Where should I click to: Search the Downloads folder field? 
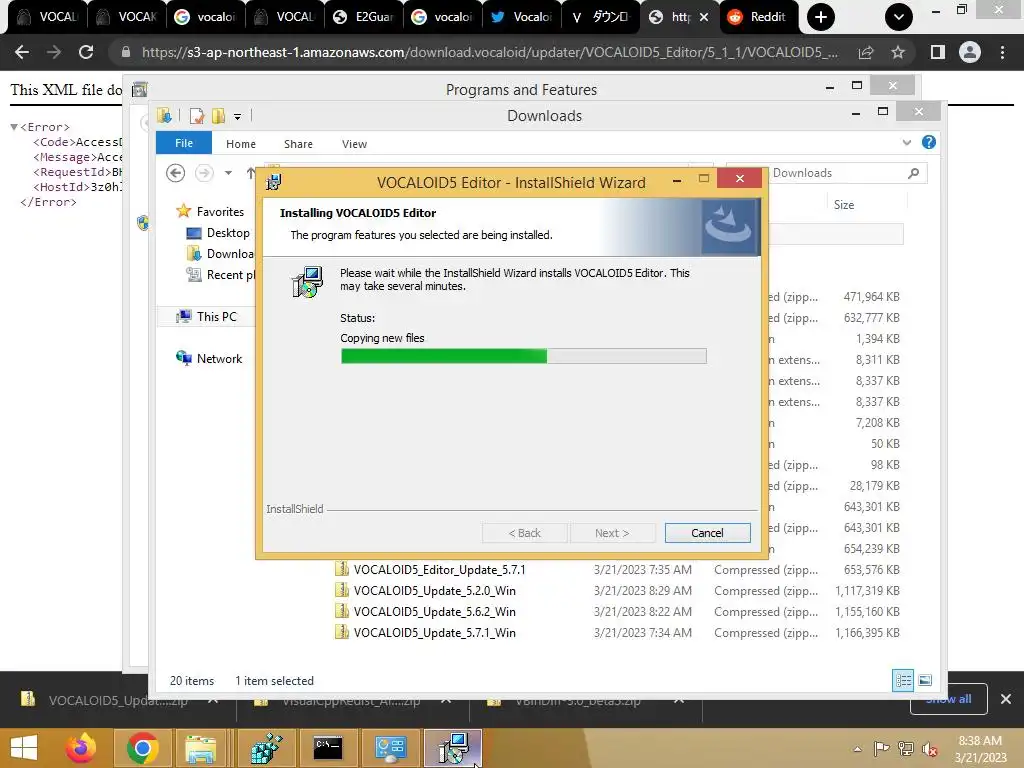[x=826, y=173]
